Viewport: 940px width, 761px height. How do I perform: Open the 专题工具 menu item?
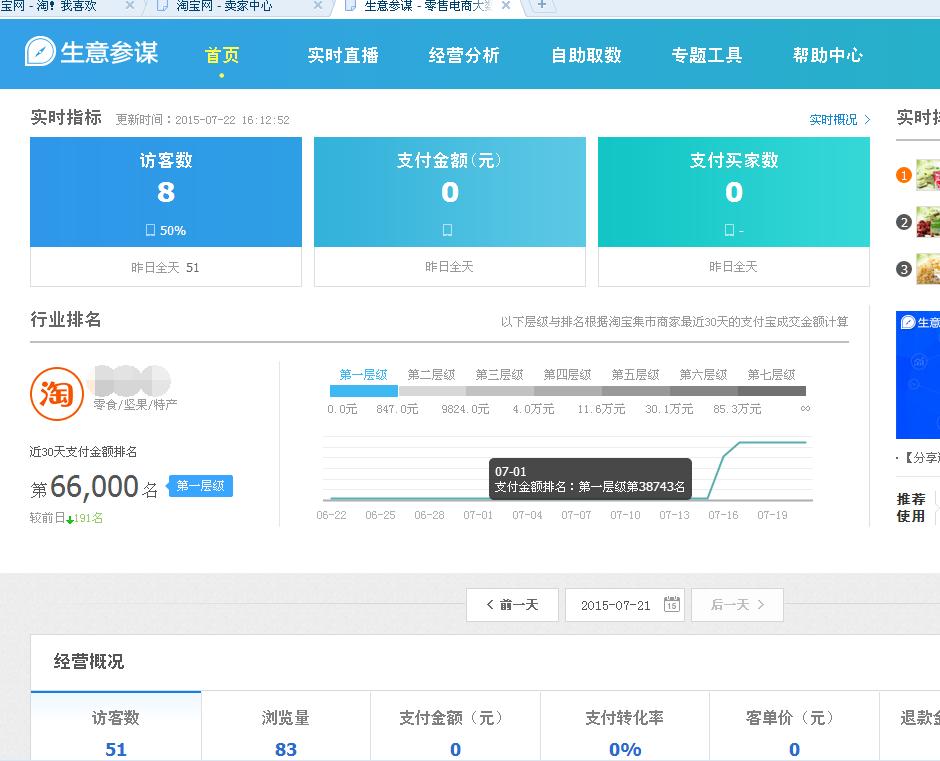pos(707,57)
